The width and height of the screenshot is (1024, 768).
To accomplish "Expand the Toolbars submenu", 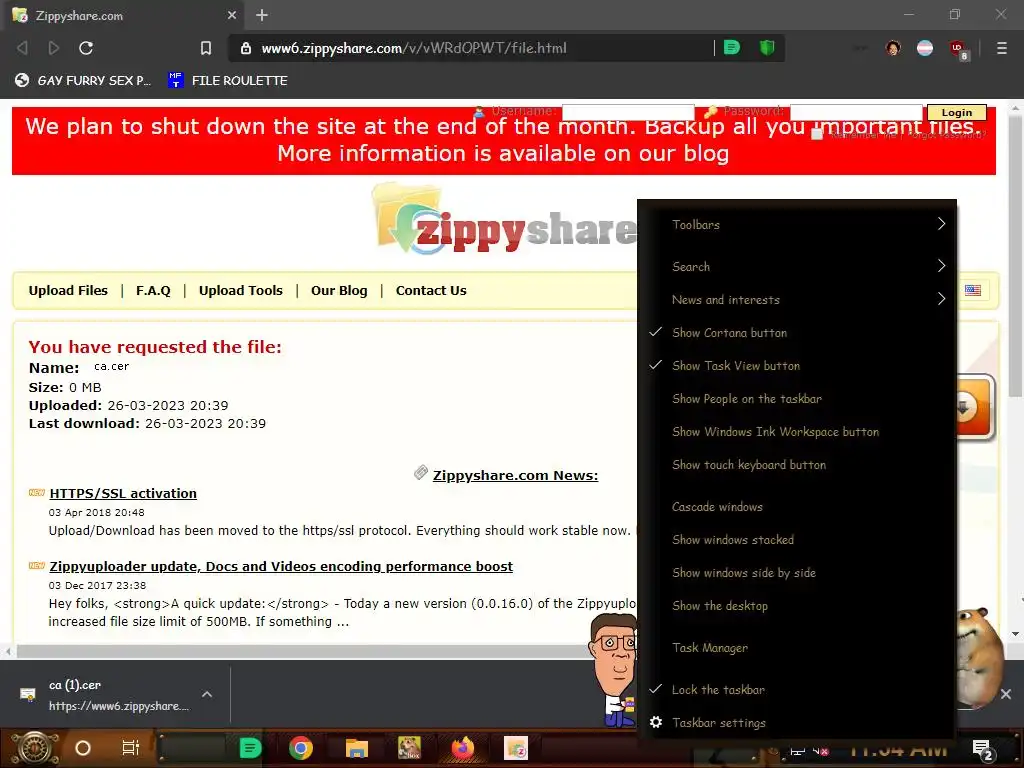I will [797, 225].
